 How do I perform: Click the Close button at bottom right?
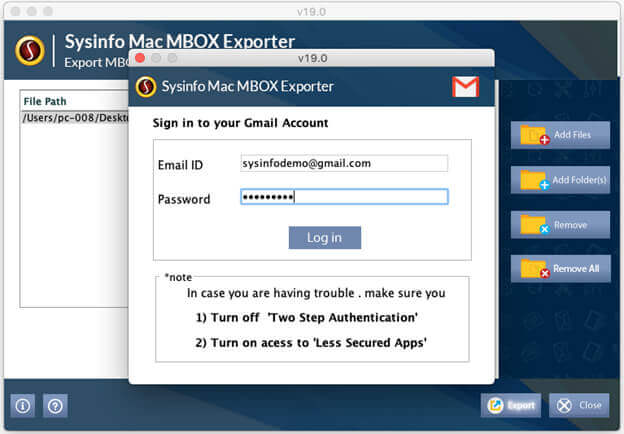(x=579, y=405)
